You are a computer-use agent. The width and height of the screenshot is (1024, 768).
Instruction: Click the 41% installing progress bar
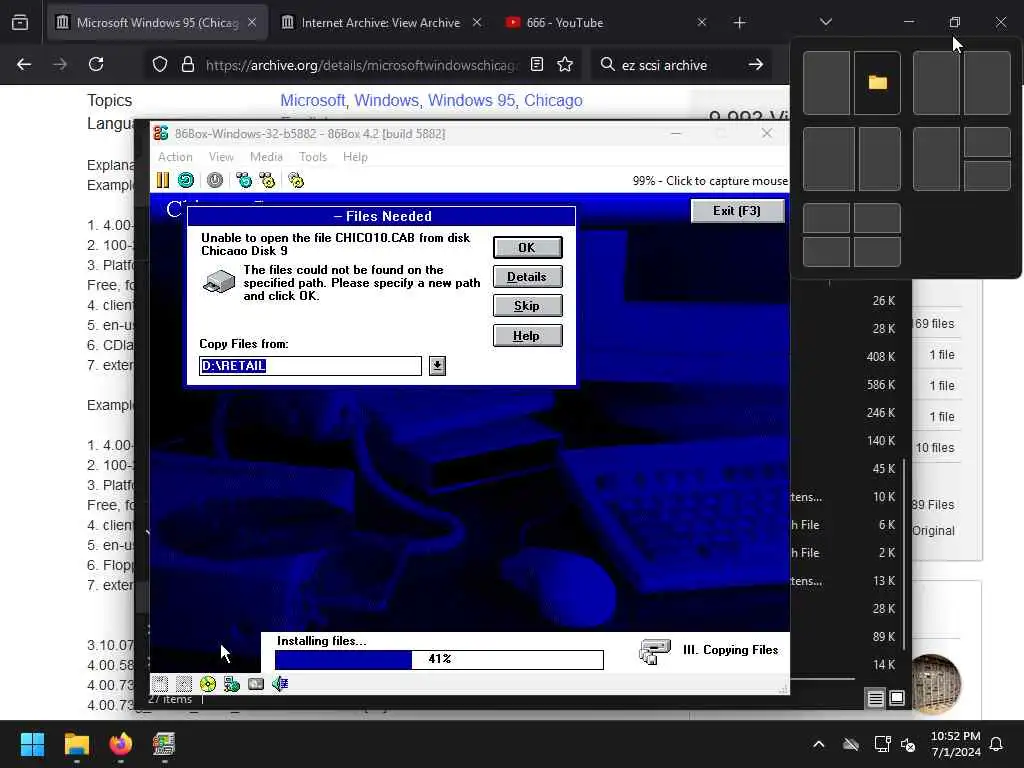439,660
